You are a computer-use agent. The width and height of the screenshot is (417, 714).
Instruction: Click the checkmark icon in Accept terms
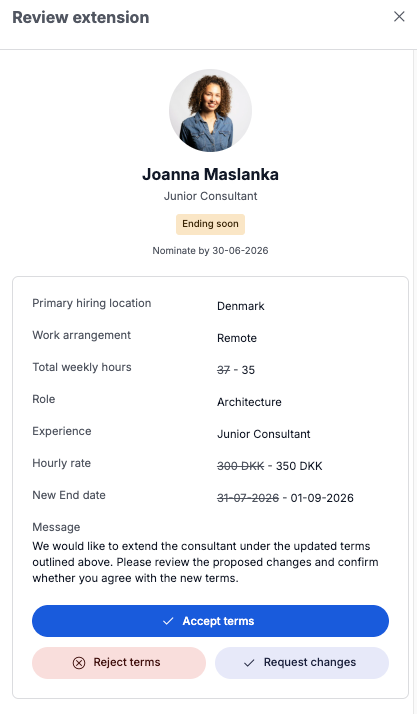168,621
